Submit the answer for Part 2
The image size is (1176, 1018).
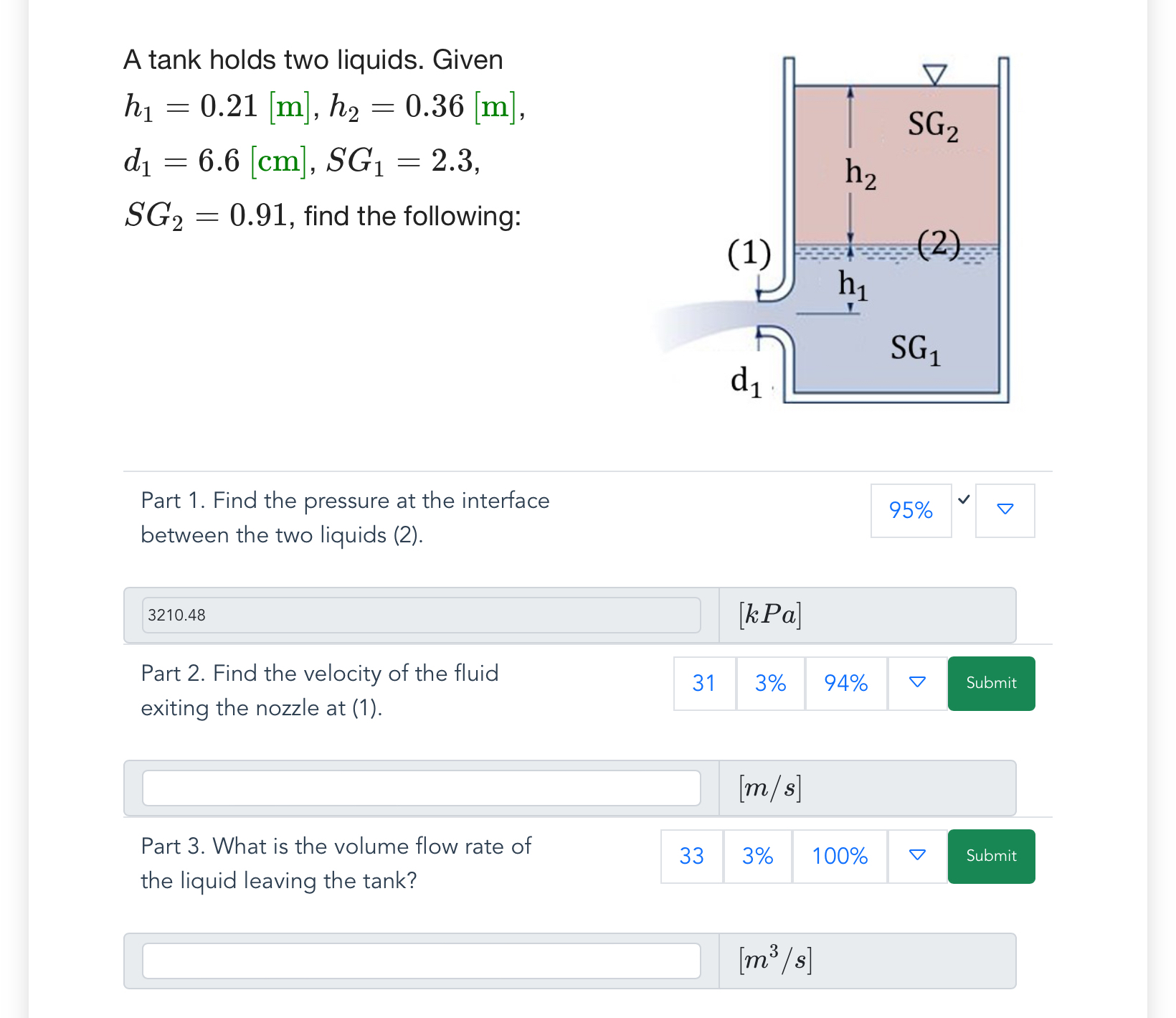tap(991, 684)
